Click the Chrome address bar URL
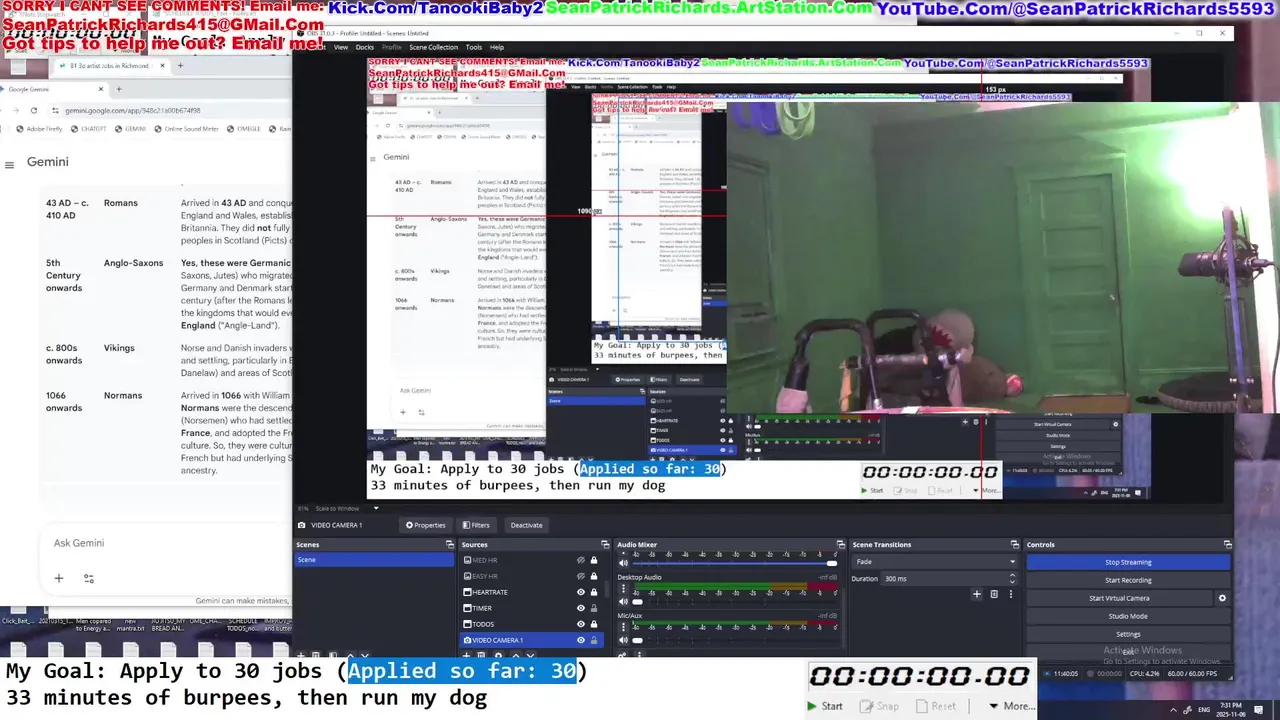The width and height of the screenshot is (1280, 720). tap(133, 111)
